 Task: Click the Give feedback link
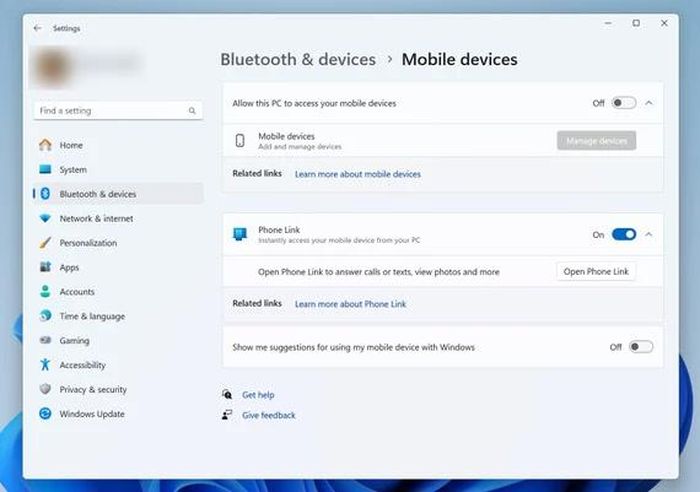[x=269, y=415]
